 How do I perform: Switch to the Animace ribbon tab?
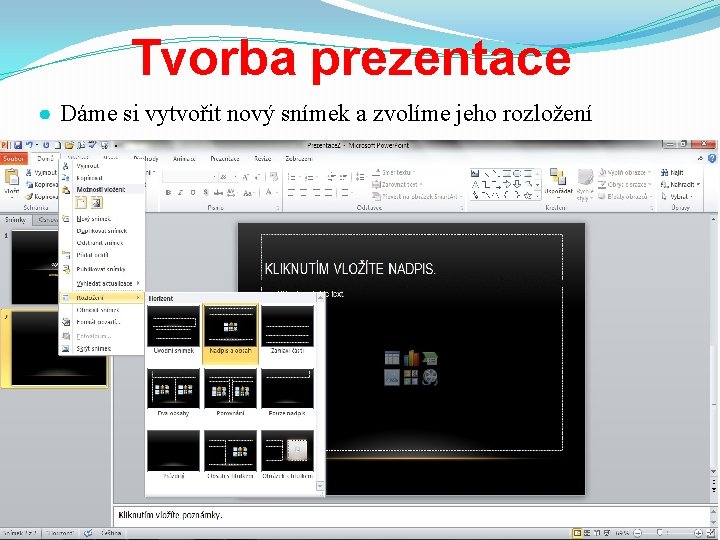click(184, 158)
